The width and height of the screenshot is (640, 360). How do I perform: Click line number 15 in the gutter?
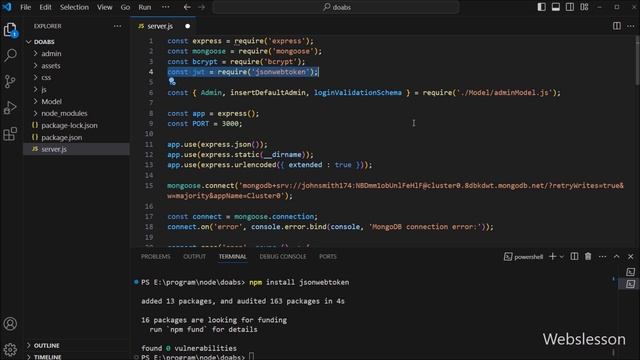(149, 185)
